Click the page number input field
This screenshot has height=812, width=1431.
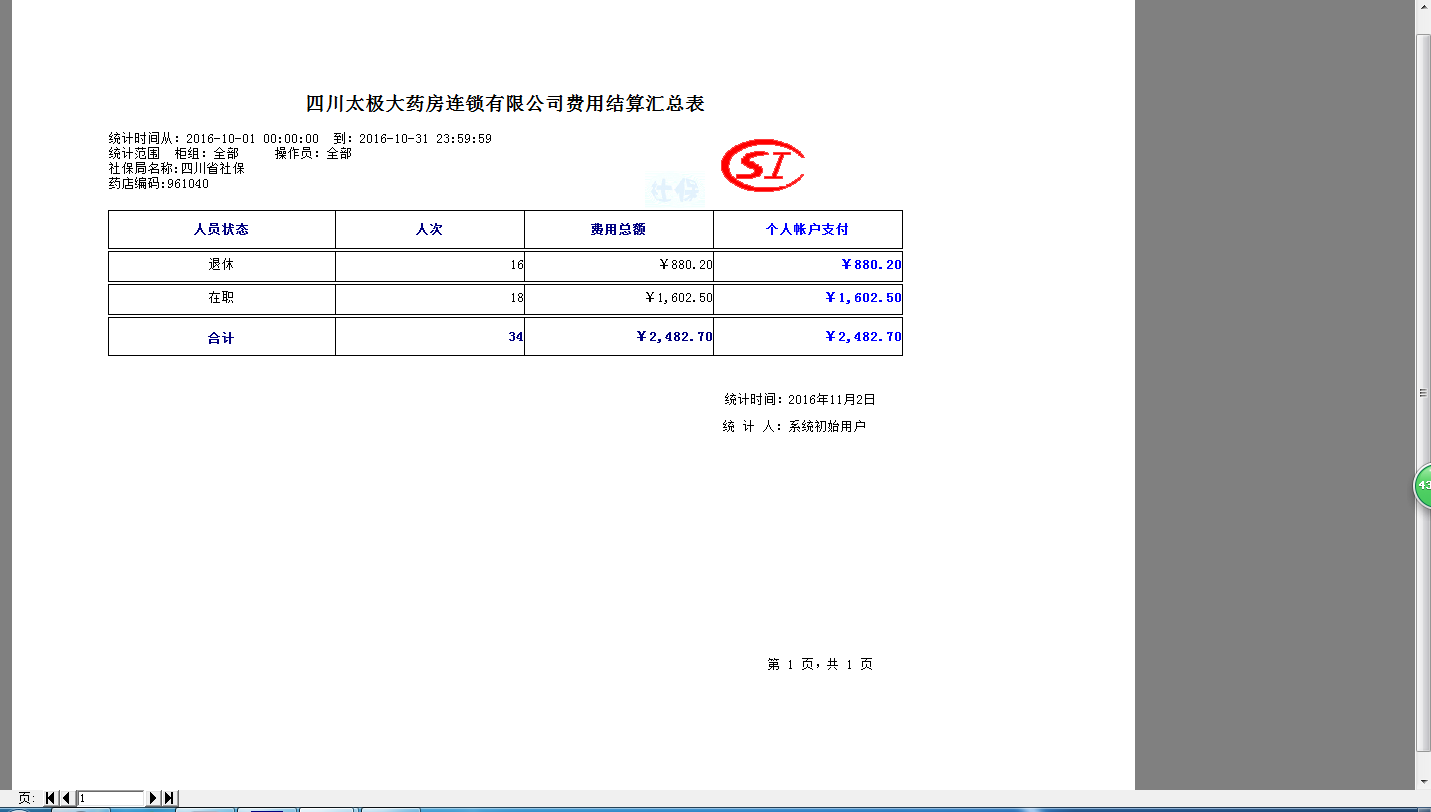pos(111,798)
